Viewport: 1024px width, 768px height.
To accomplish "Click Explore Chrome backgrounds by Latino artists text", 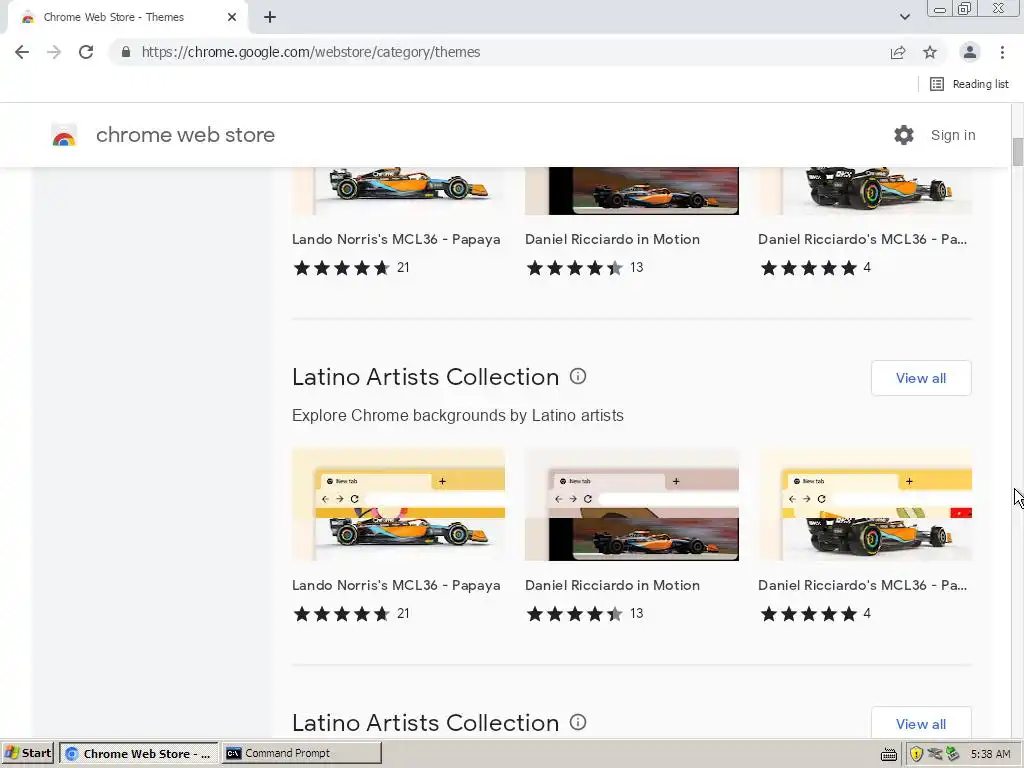I will point(458,415).
